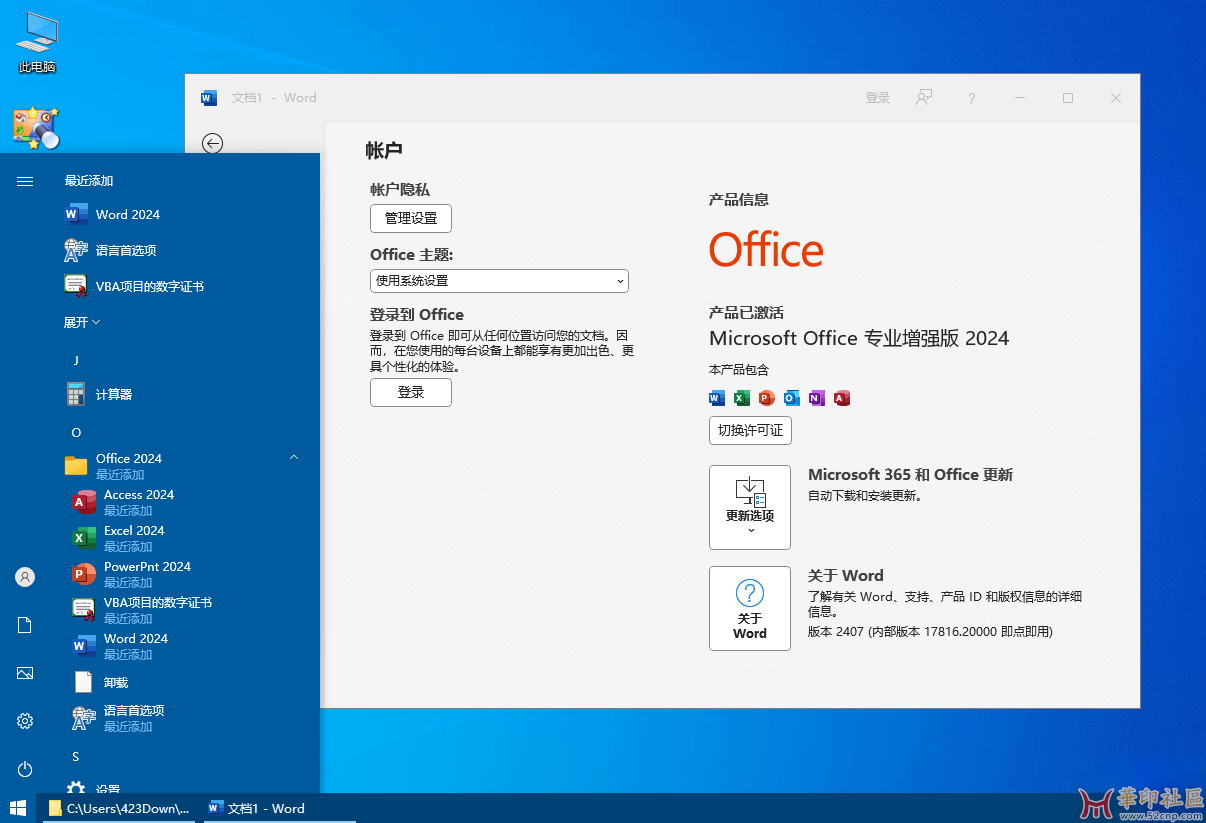Click the back arrow in Word account page
The image size is (1206, 823).
[212, 143]
